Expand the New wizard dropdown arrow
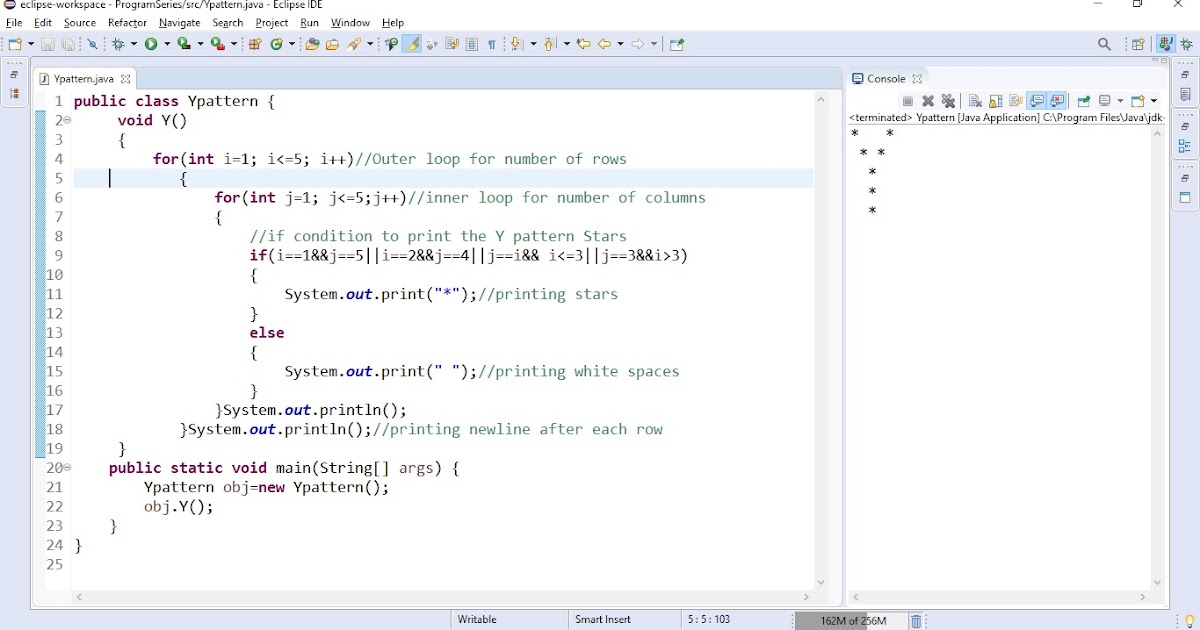 (30, 43)
